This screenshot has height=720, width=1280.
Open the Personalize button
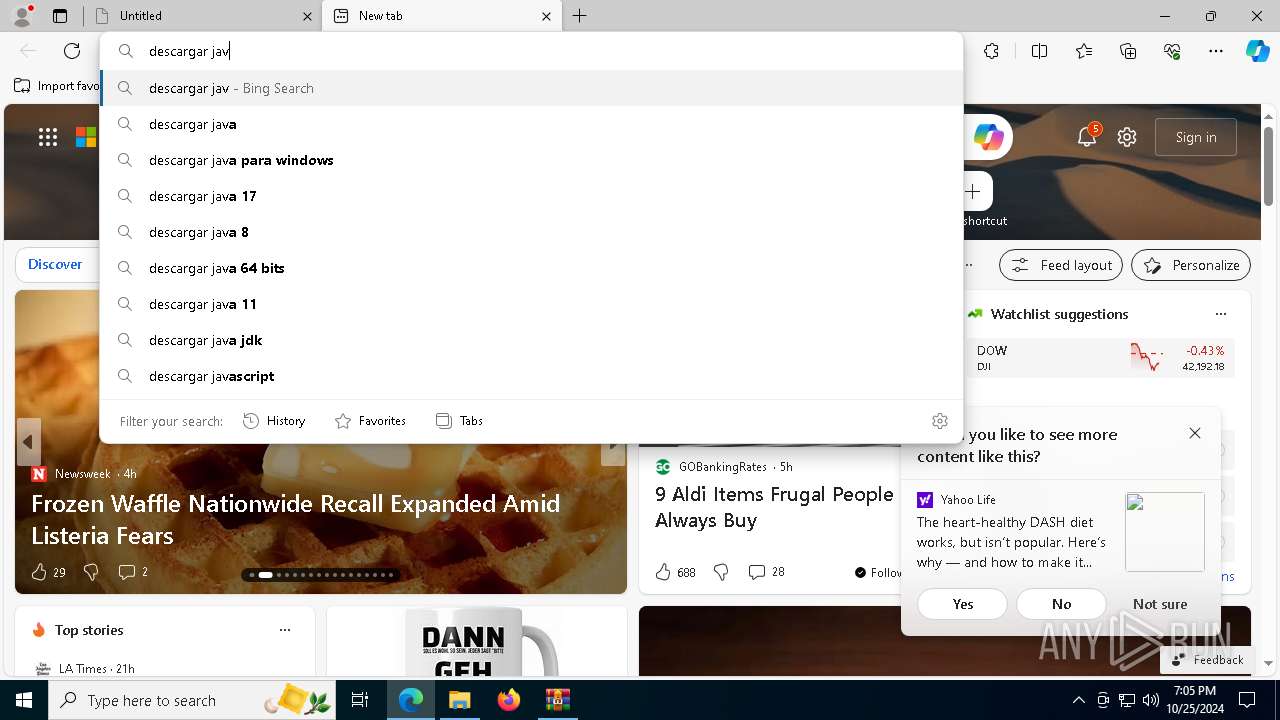coord(1191,265)
